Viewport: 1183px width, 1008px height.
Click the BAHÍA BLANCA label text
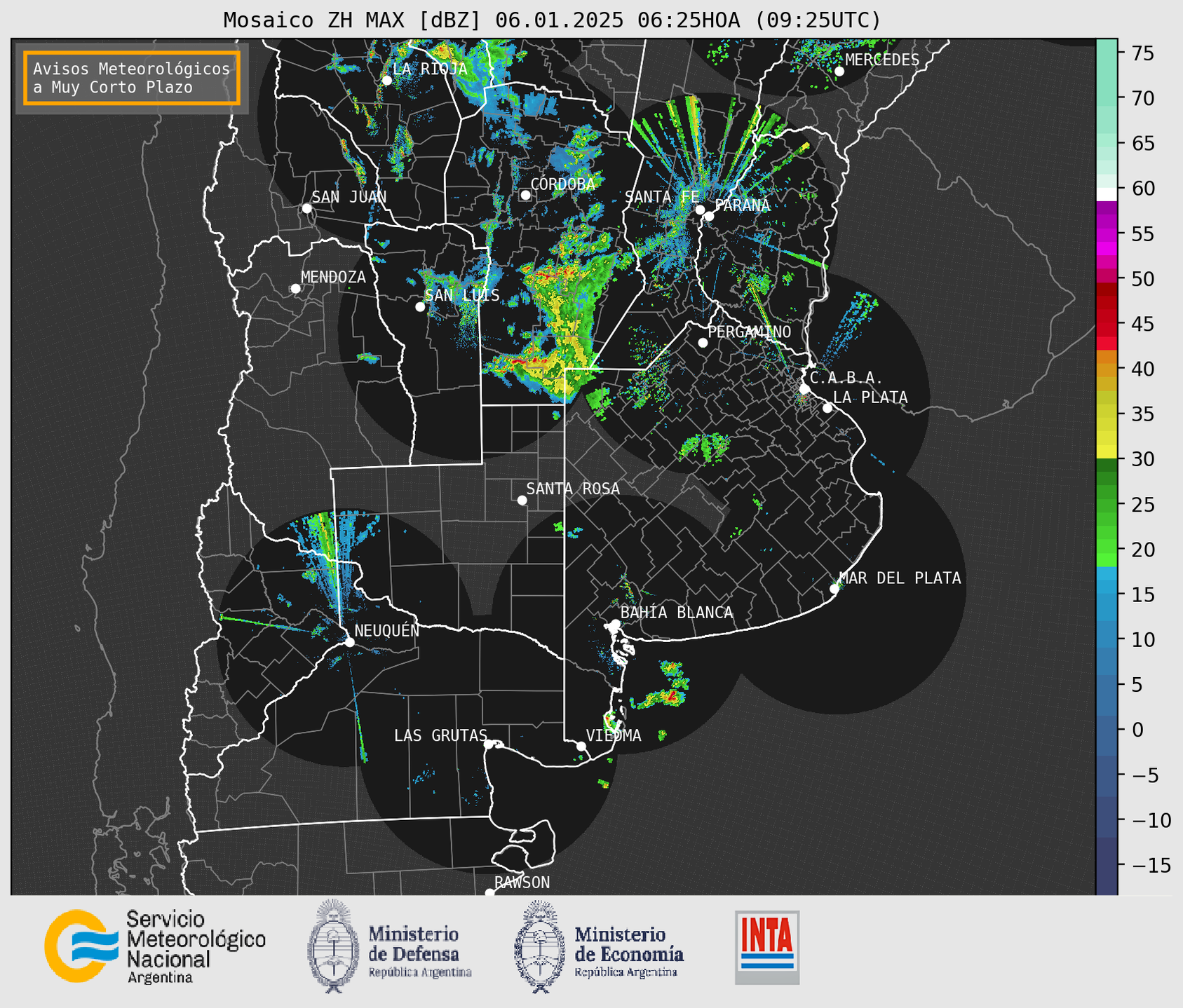click(x=677, y=613)
